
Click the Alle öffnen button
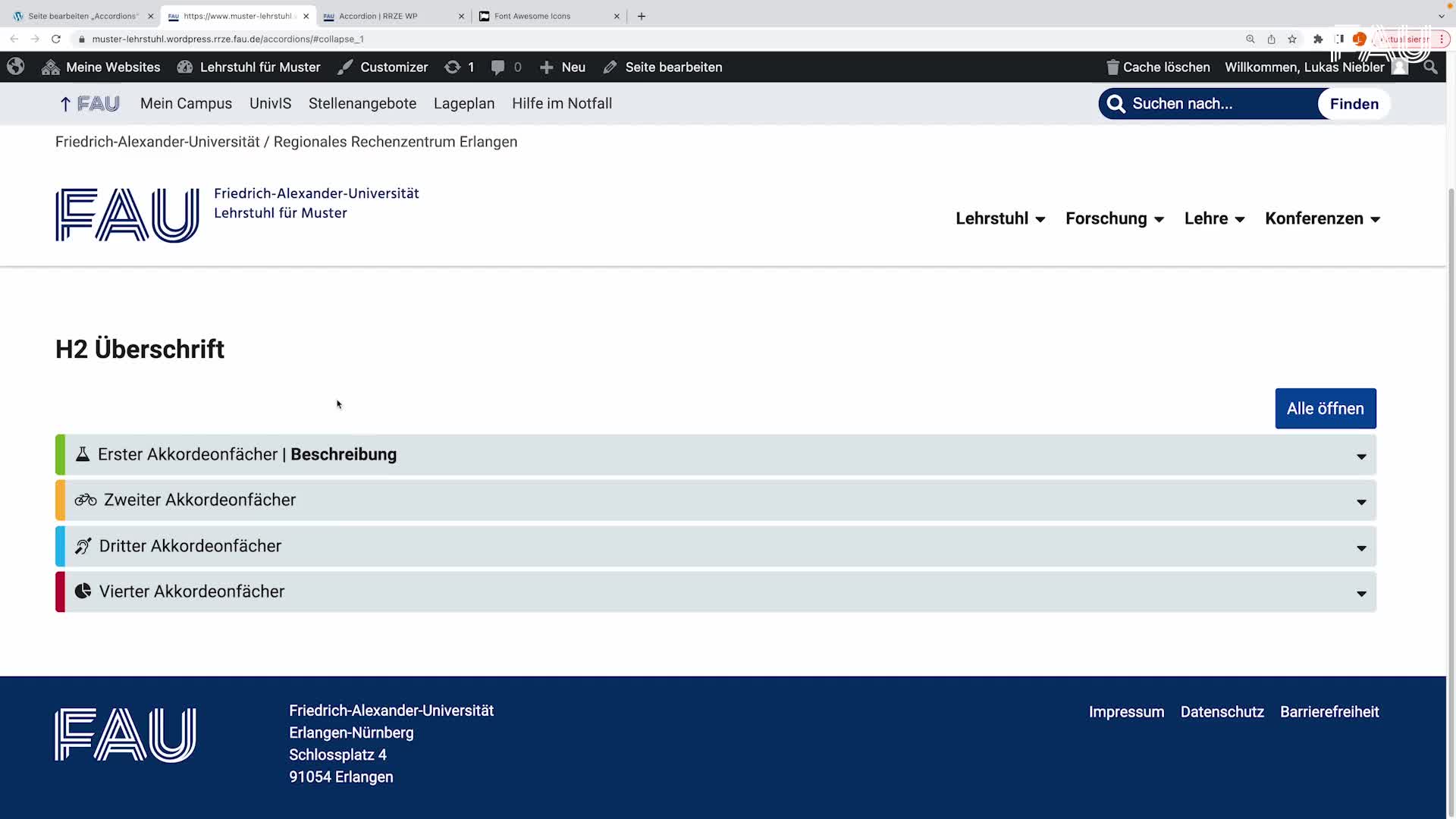click(x=1325, y=409)
